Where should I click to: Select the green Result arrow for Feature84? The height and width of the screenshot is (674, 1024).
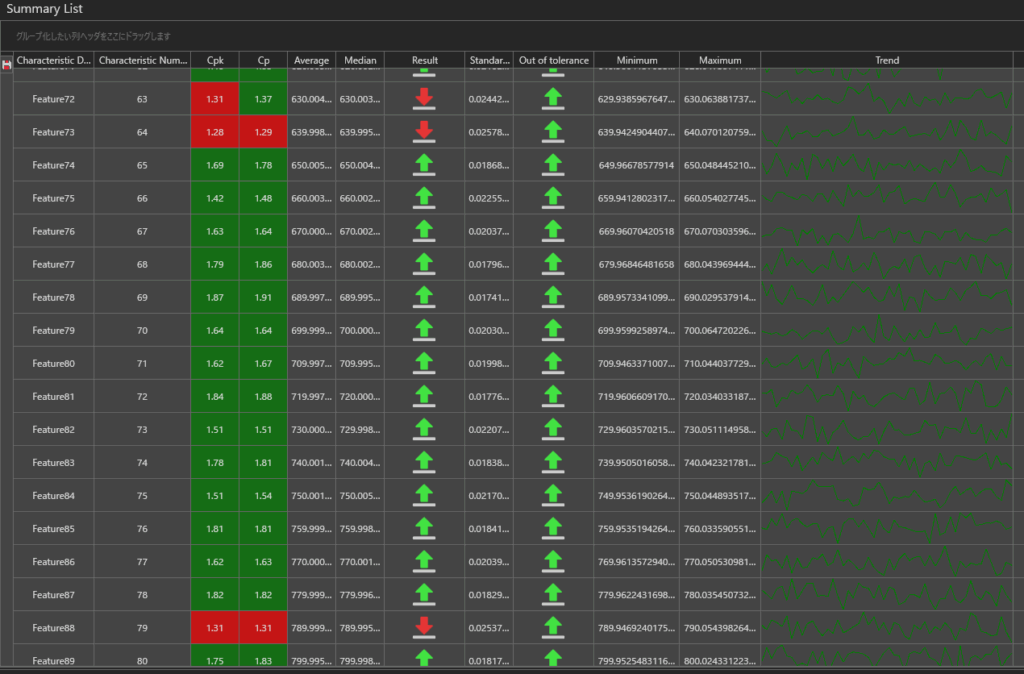point(424,495)
